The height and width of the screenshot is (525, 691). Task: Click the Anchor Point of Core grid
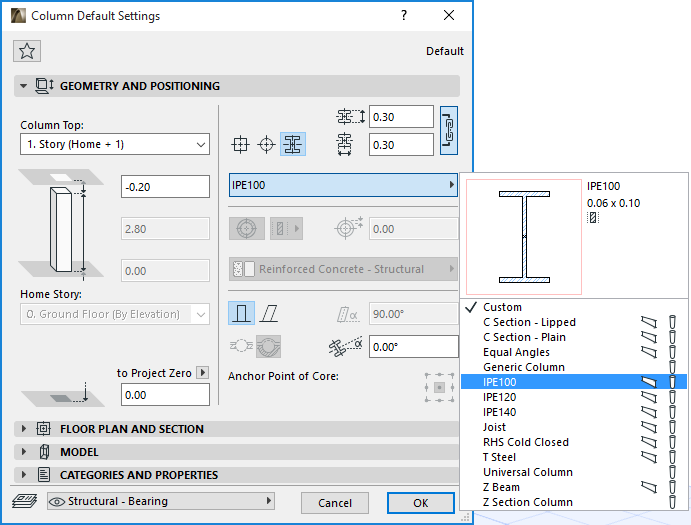[439, 387]
